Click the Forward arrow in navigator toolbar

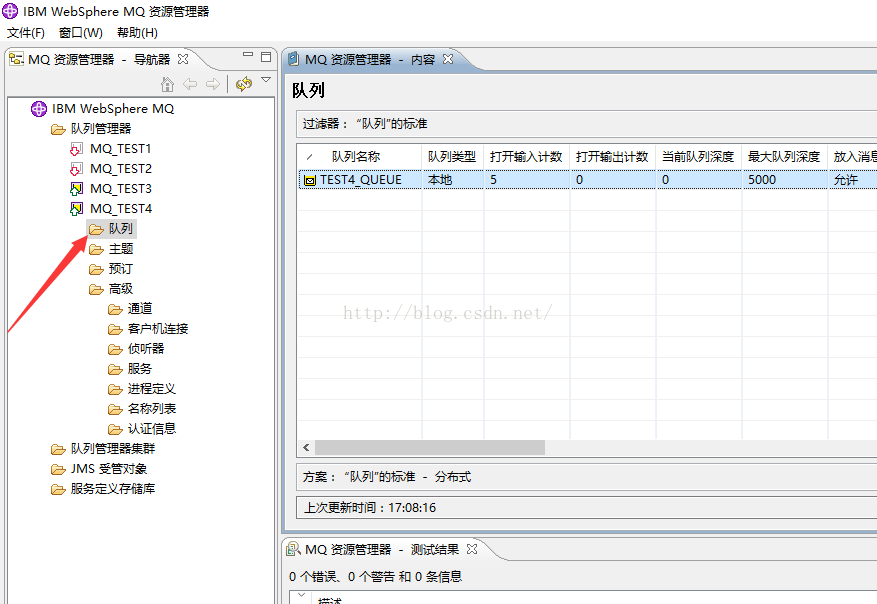pyautogui.click(x=213, y=84)
